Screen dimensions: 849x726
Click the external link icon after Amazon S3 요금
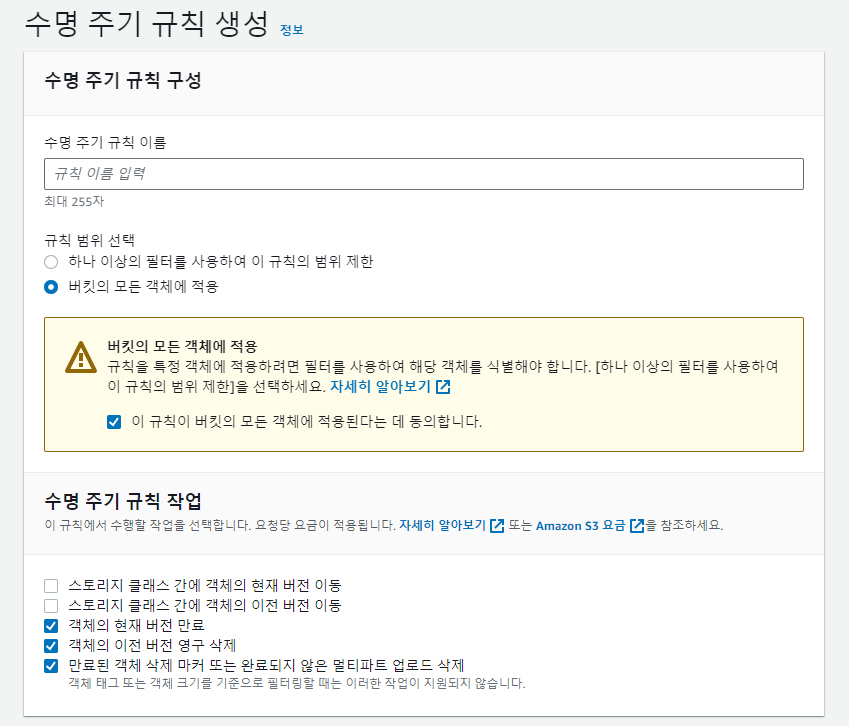click(x=637, y=526)
